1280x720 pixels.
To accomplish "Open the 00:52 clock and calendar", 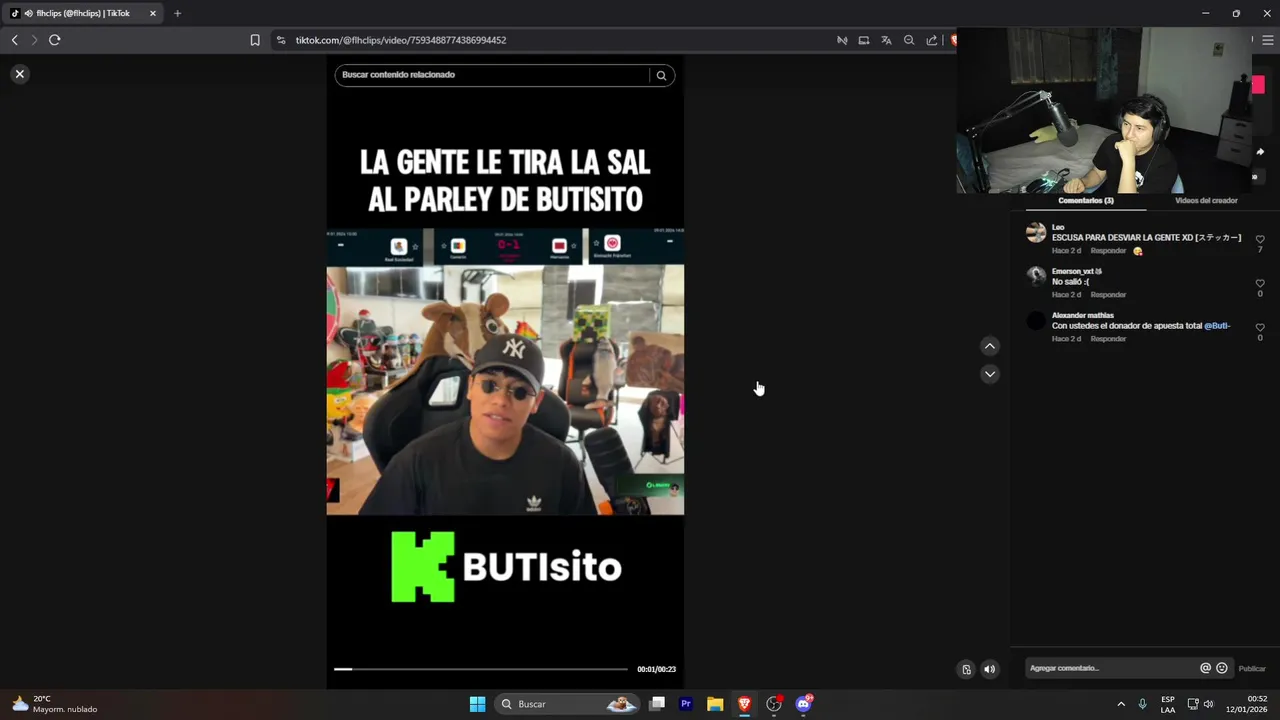I will [1246, 704].
